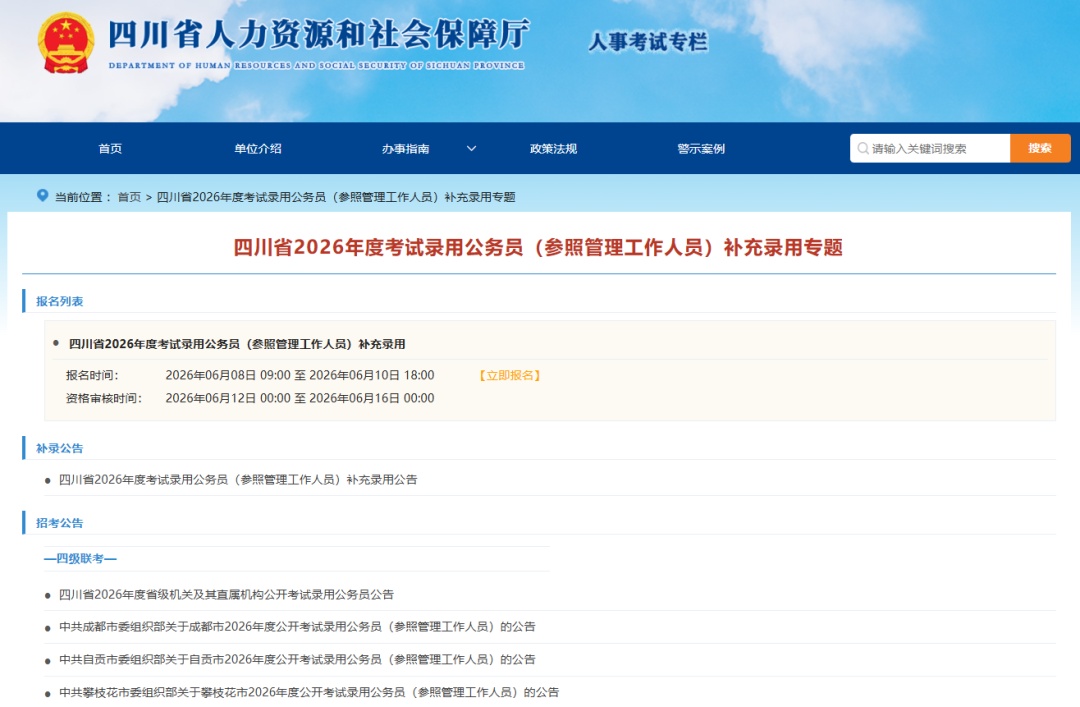Open the 补充录用公告 announcement link
1080x707 pixels.
[x=238, y=480]
